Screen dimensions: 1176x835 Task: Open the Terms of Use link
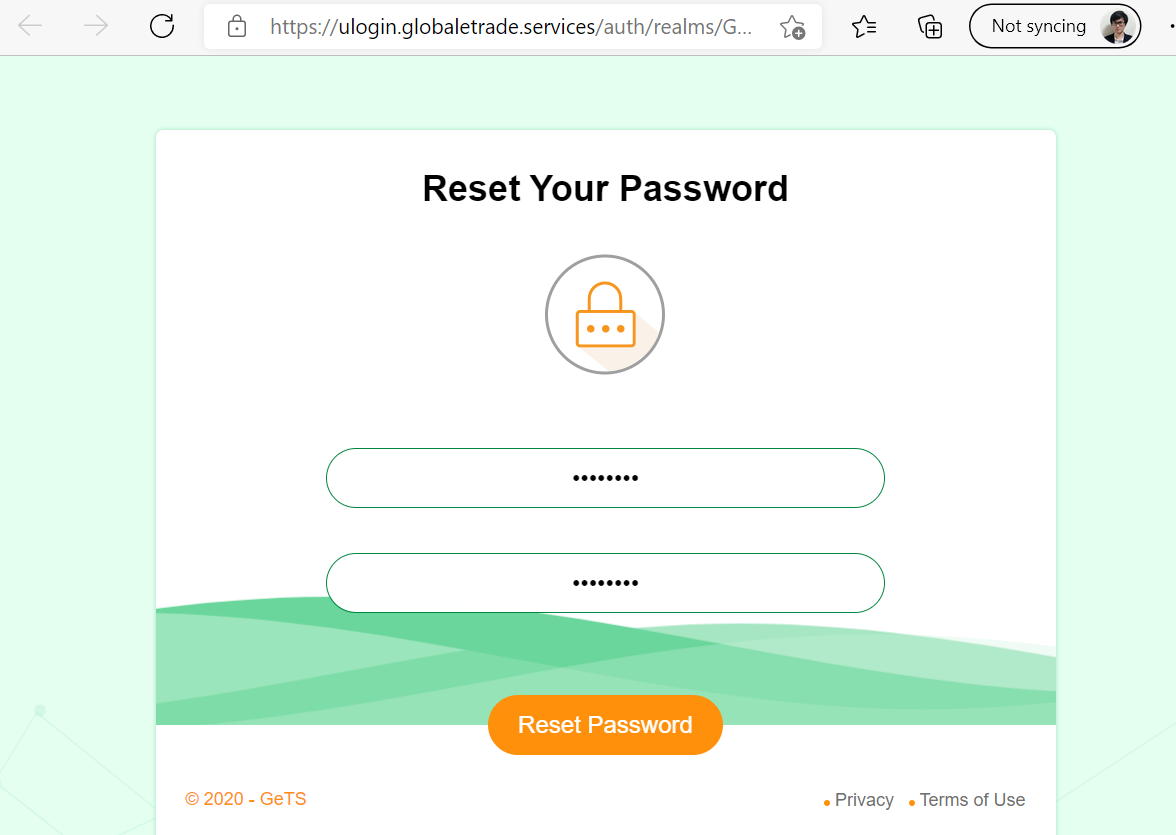pyautogui.click(x=972, y=800)
